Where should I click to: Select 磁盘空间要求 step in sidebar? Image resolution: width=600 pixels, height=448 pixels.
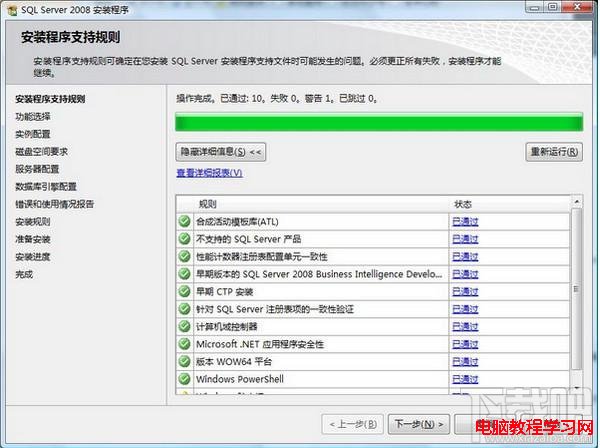pos(41,152)
